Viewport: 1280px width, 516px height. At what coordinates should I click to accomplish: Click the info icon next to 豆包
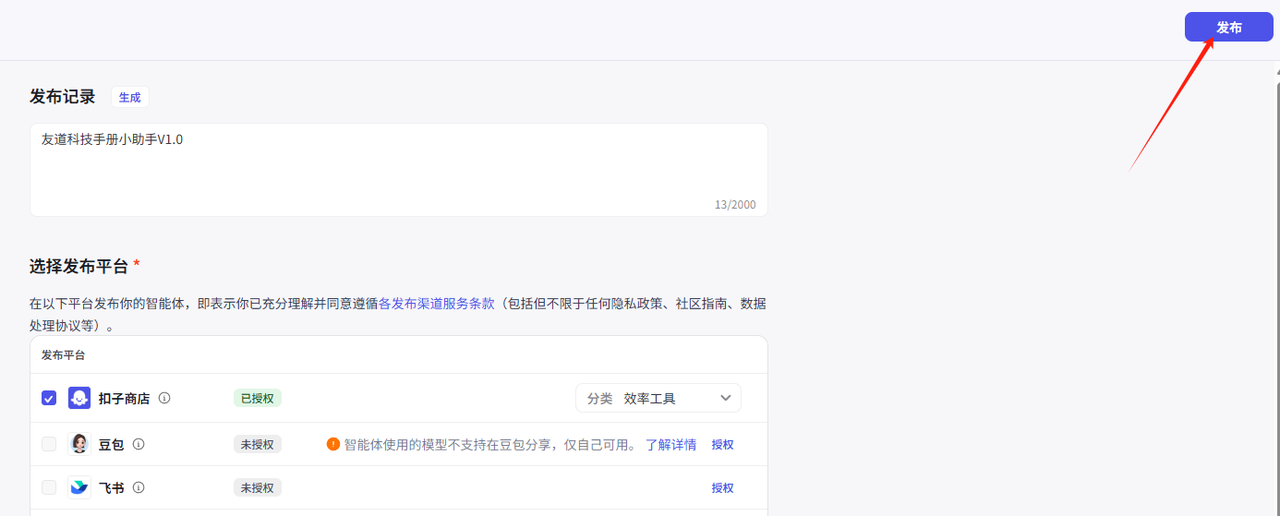coord(139,444)
